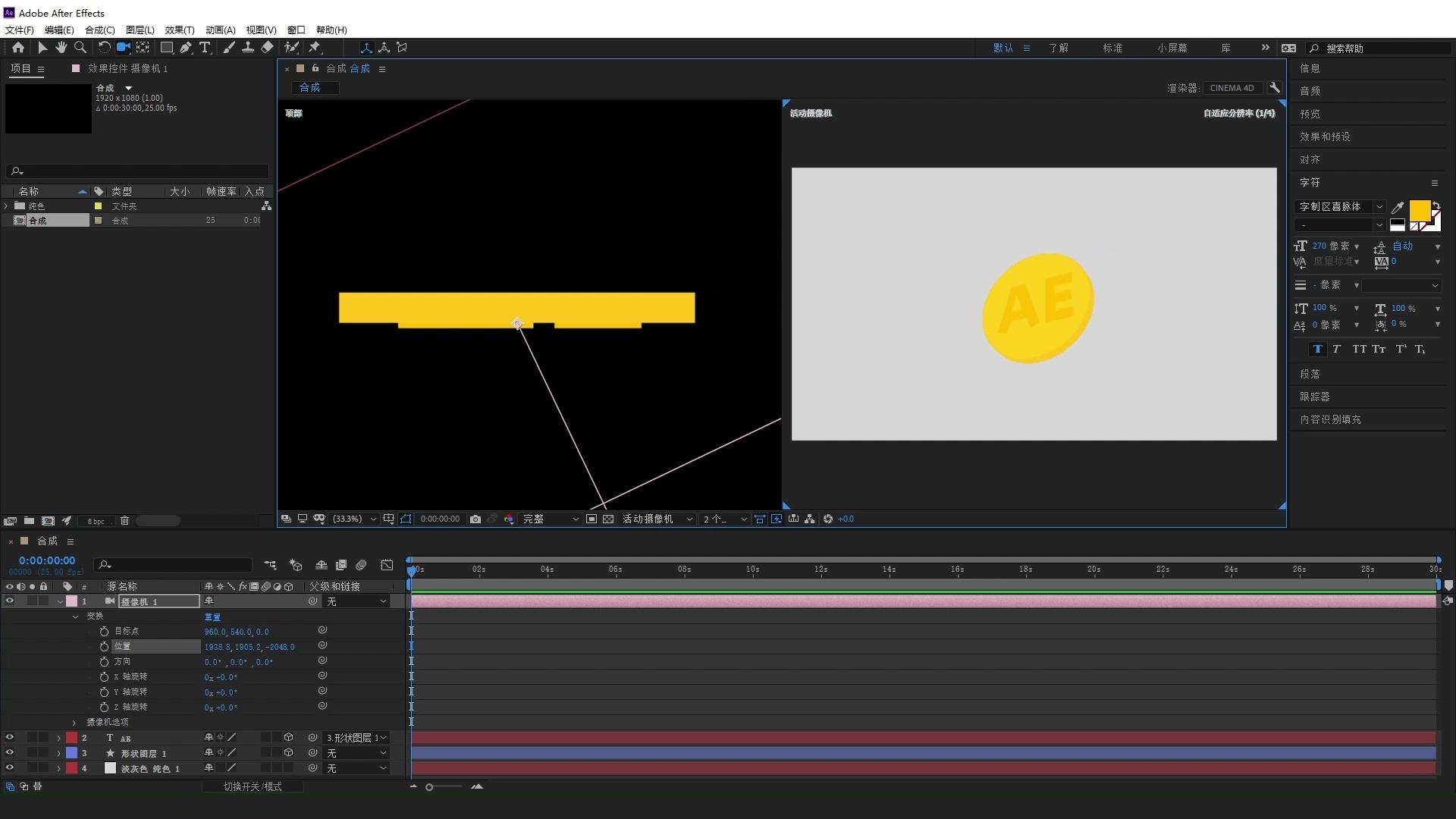Image resolution: width=1456 pixels, height=819 pixels.
Task: Click the 重置 link for transform
Action: click(x=212, y=617)
